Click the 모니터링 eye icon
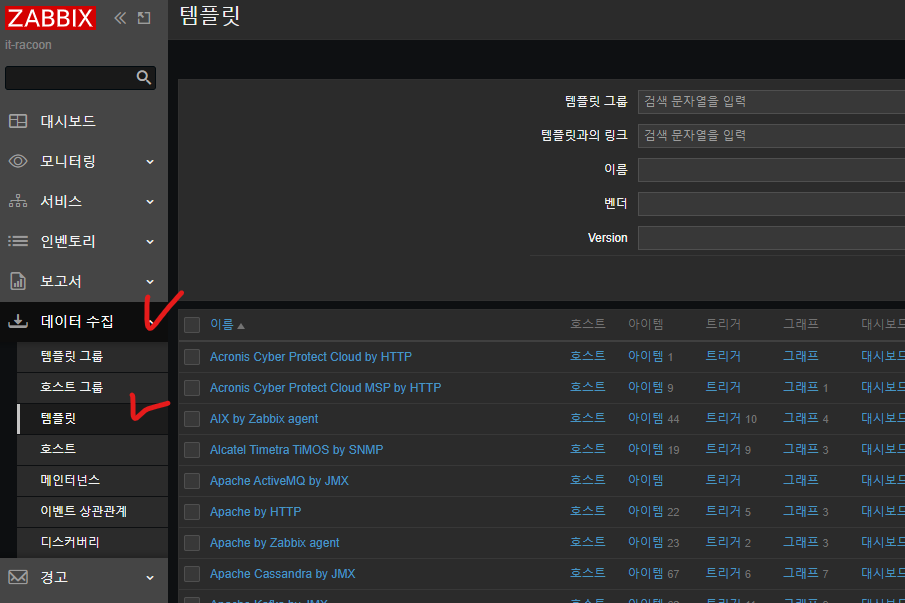 (18, 161)
